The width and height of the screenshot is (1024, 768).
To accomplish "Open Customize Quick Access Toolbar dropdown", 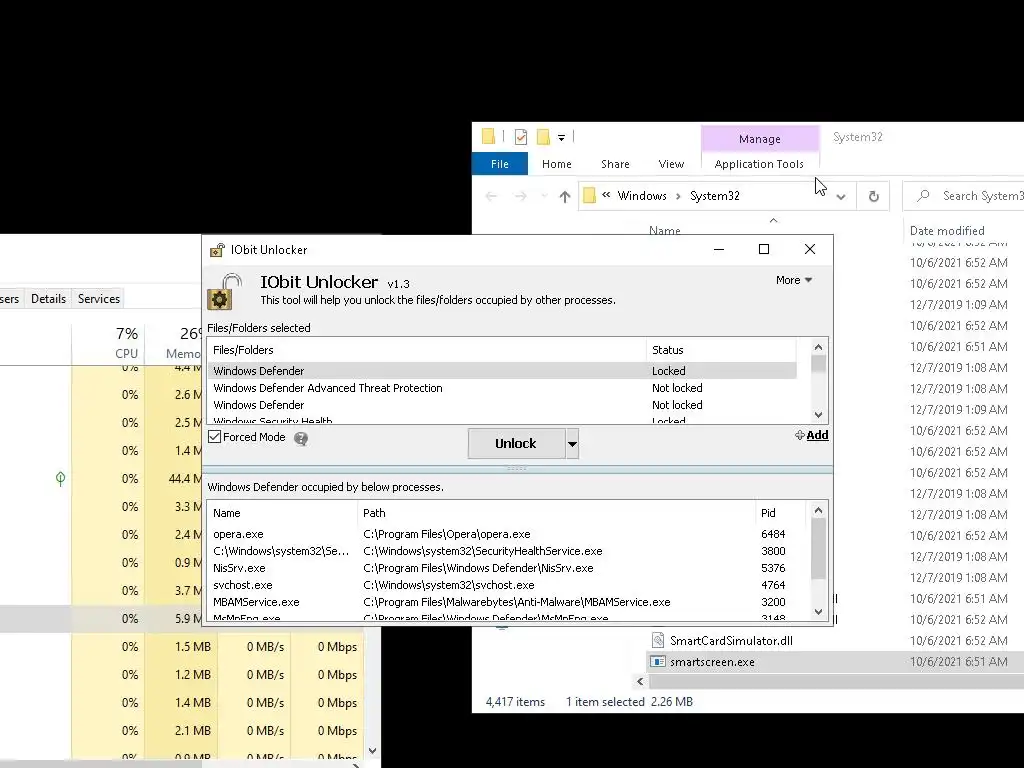I will coord(561,137).
